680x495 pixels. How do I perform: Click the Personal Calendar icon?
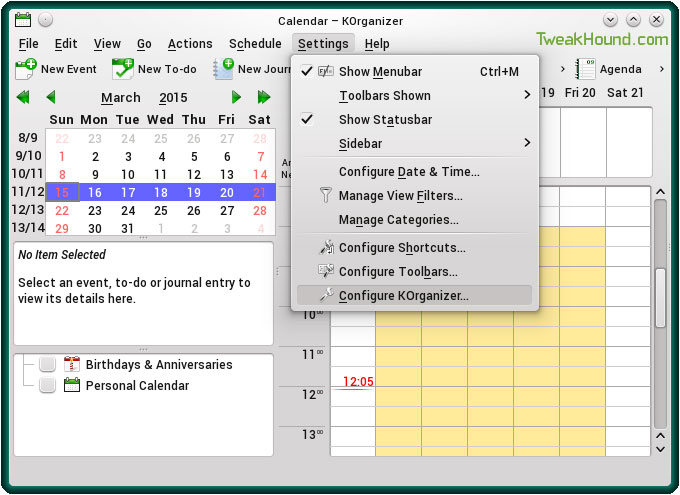(72, 385)
